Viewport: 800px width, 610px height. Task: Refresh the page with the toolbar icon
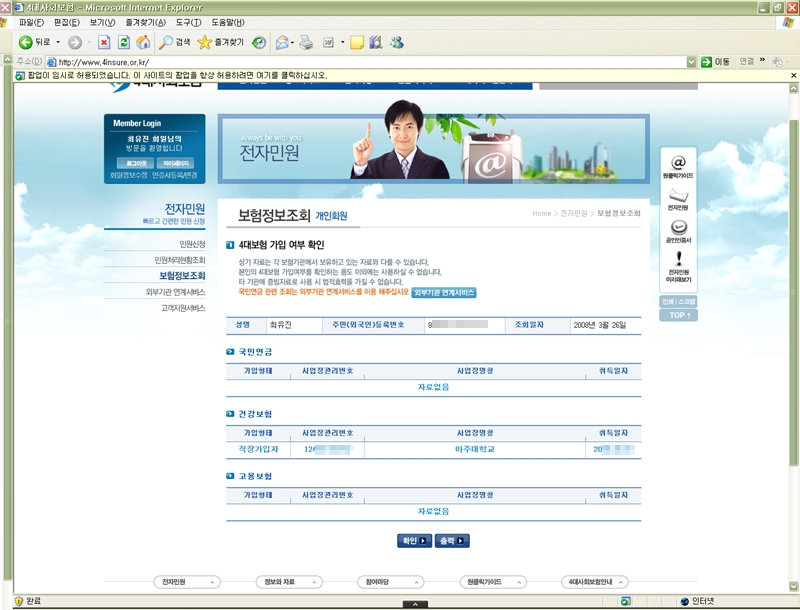[124, 42]
